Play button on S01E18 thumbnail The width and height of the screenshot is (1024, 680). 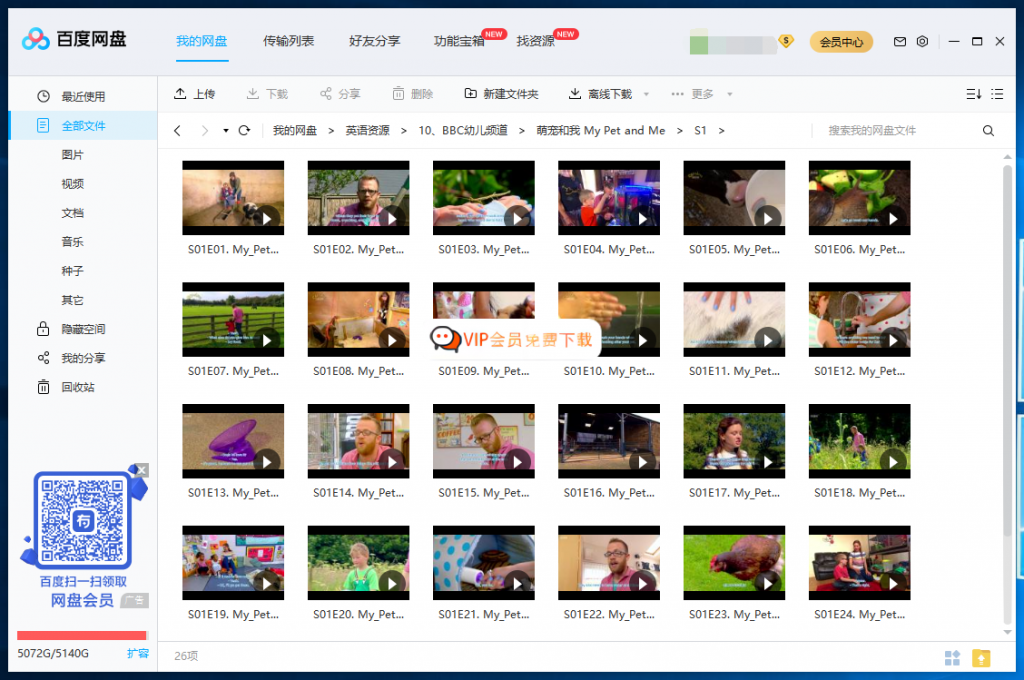click(x=893, y=462)
